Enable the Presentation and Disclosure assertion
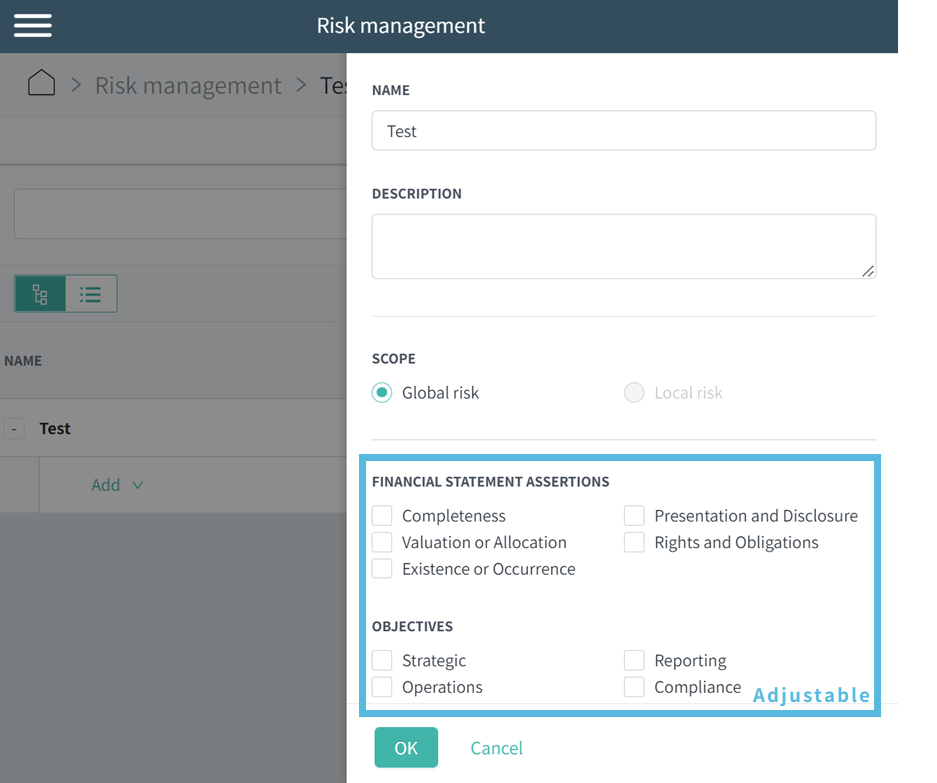 [x=634, y=515]
